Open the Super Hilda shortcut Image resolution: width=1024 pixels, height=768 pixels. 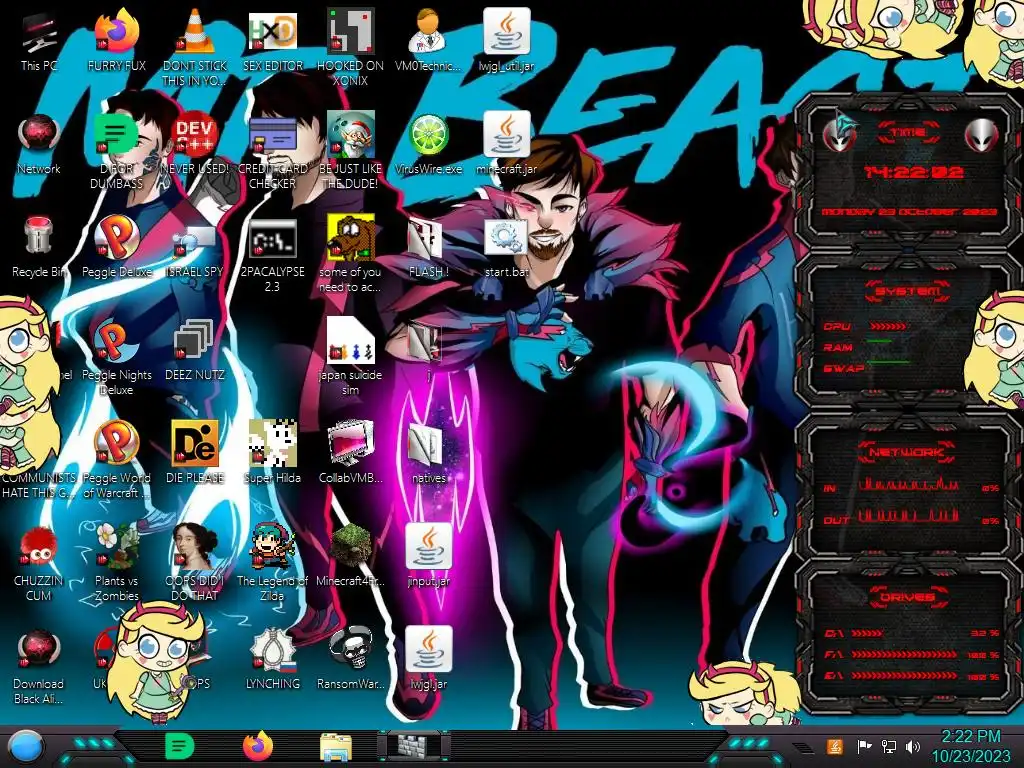273,453
